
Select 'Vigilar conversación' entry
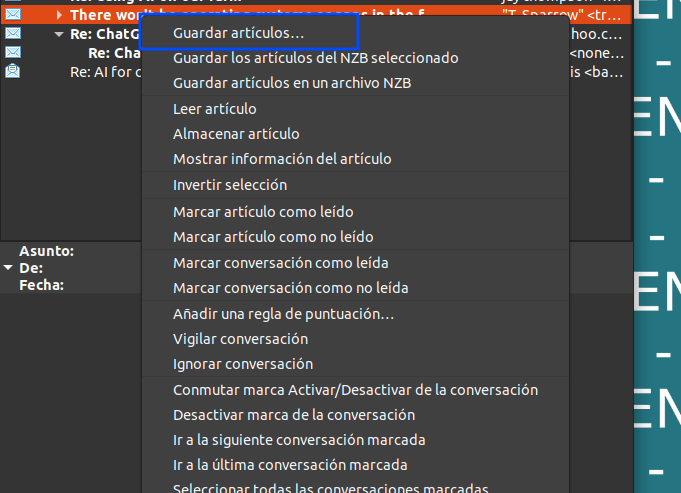point(355,339)
